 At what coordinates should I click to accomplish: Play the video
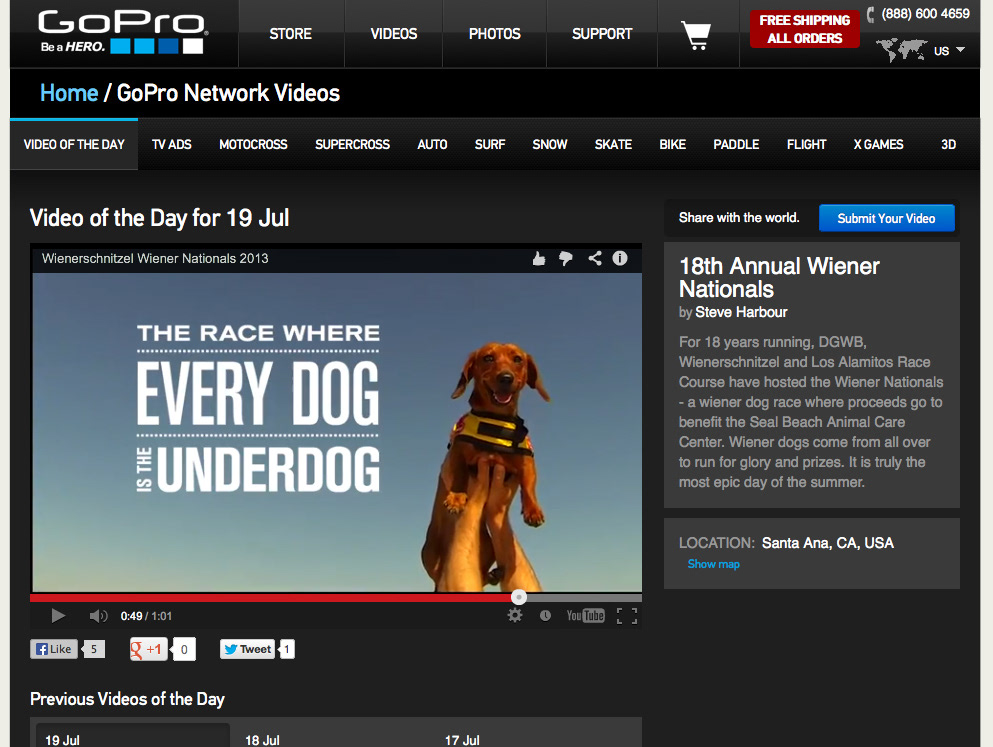[x=58, y=615]
